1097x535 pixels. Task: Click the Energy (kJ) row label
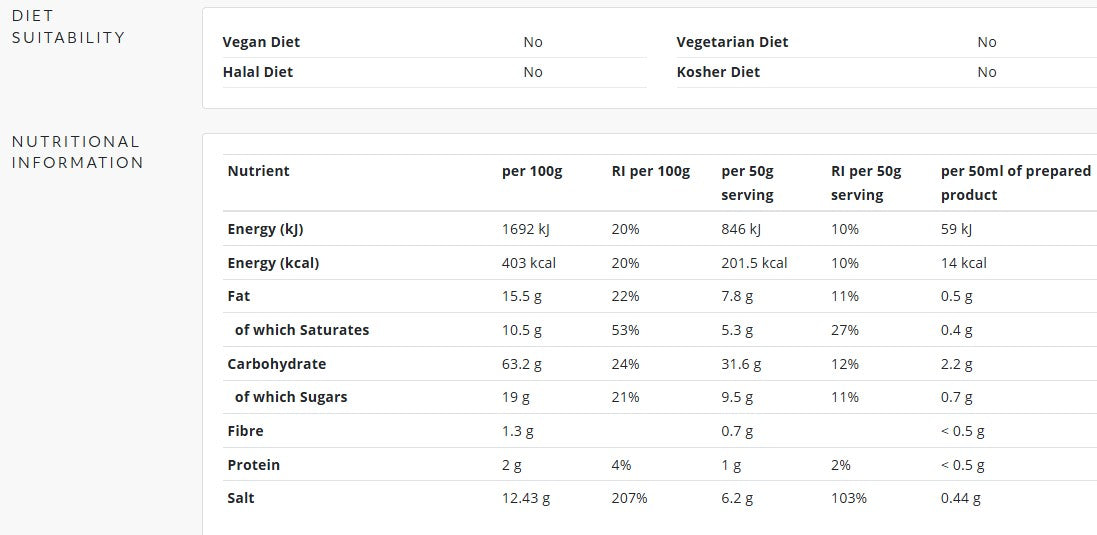click(x=265, y=229)
